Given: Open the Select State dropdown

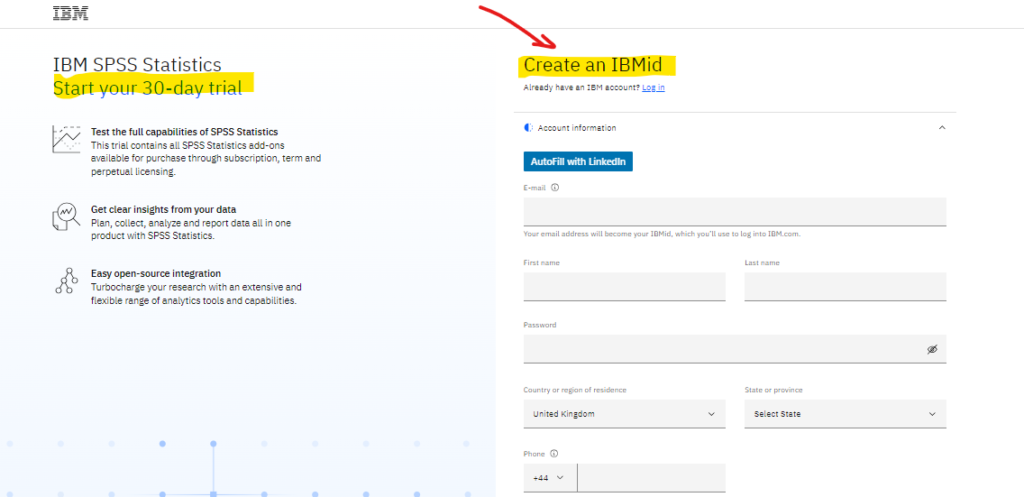Looking at the screenshot, I should point(845,414).
